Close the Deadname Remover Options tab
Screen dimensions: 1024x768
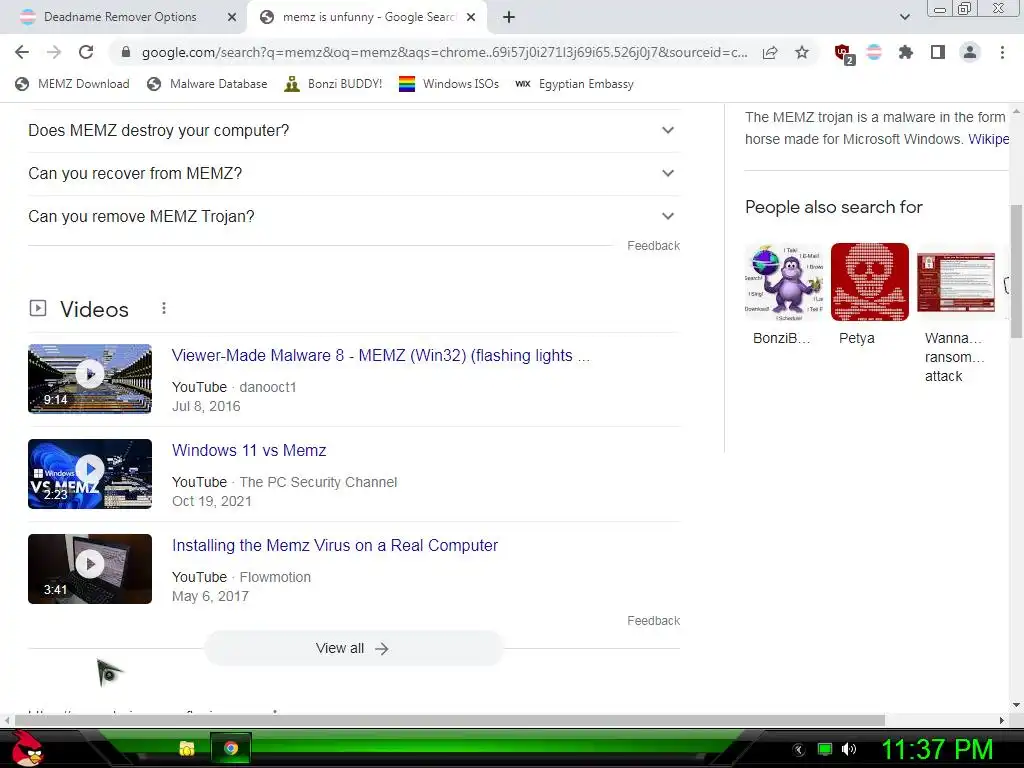pyautogui.click(x=232, y=17)
